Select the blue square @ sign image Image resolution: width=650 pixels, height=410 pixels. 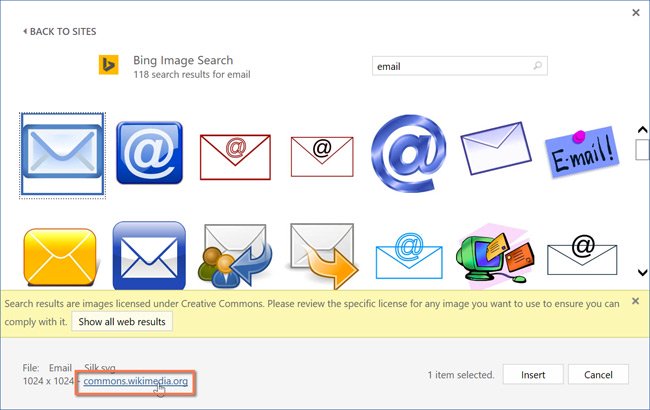pos(149,152)
